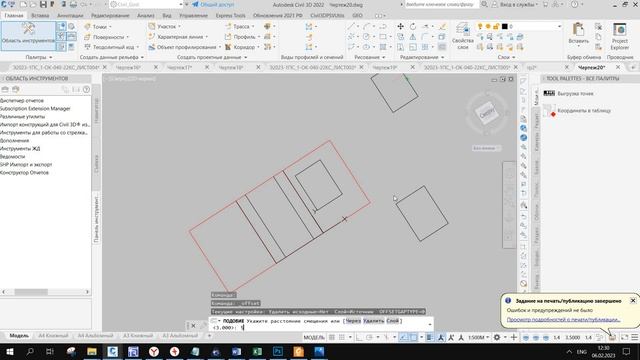Open the 1:500M annotation scale dropdown
Image resolution: width=640 pixels, height=360 pixels.
pos(478,338)
